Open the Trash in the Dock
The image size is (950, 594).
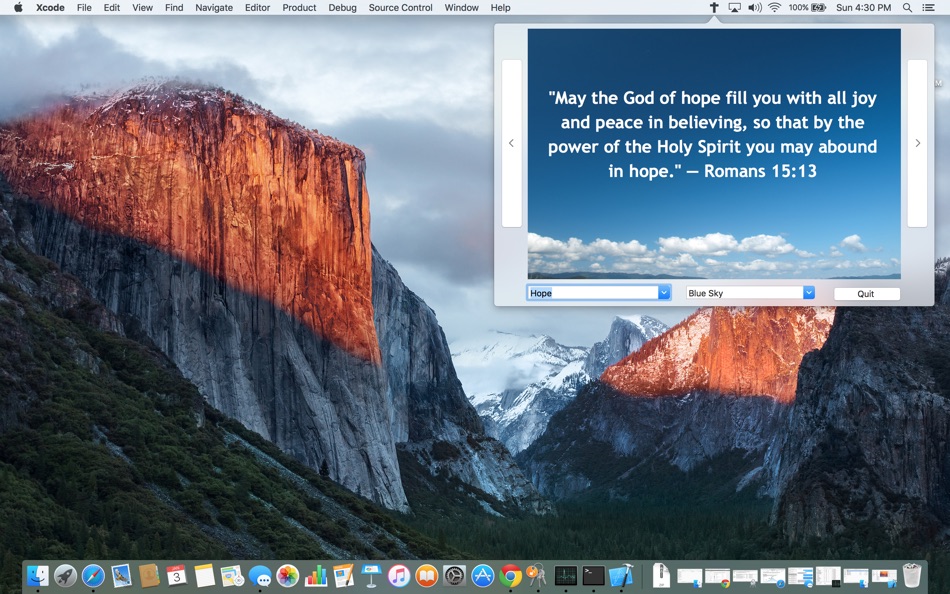912,575
